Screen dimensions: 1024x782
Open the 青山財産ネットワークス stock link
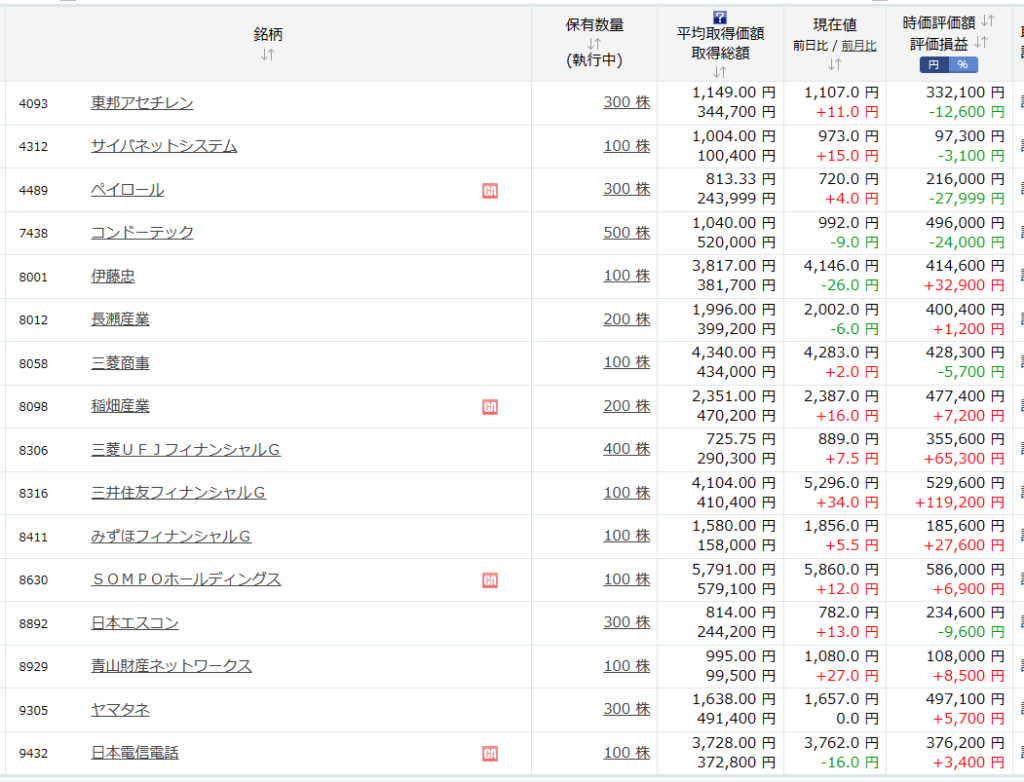pos(171,666)
